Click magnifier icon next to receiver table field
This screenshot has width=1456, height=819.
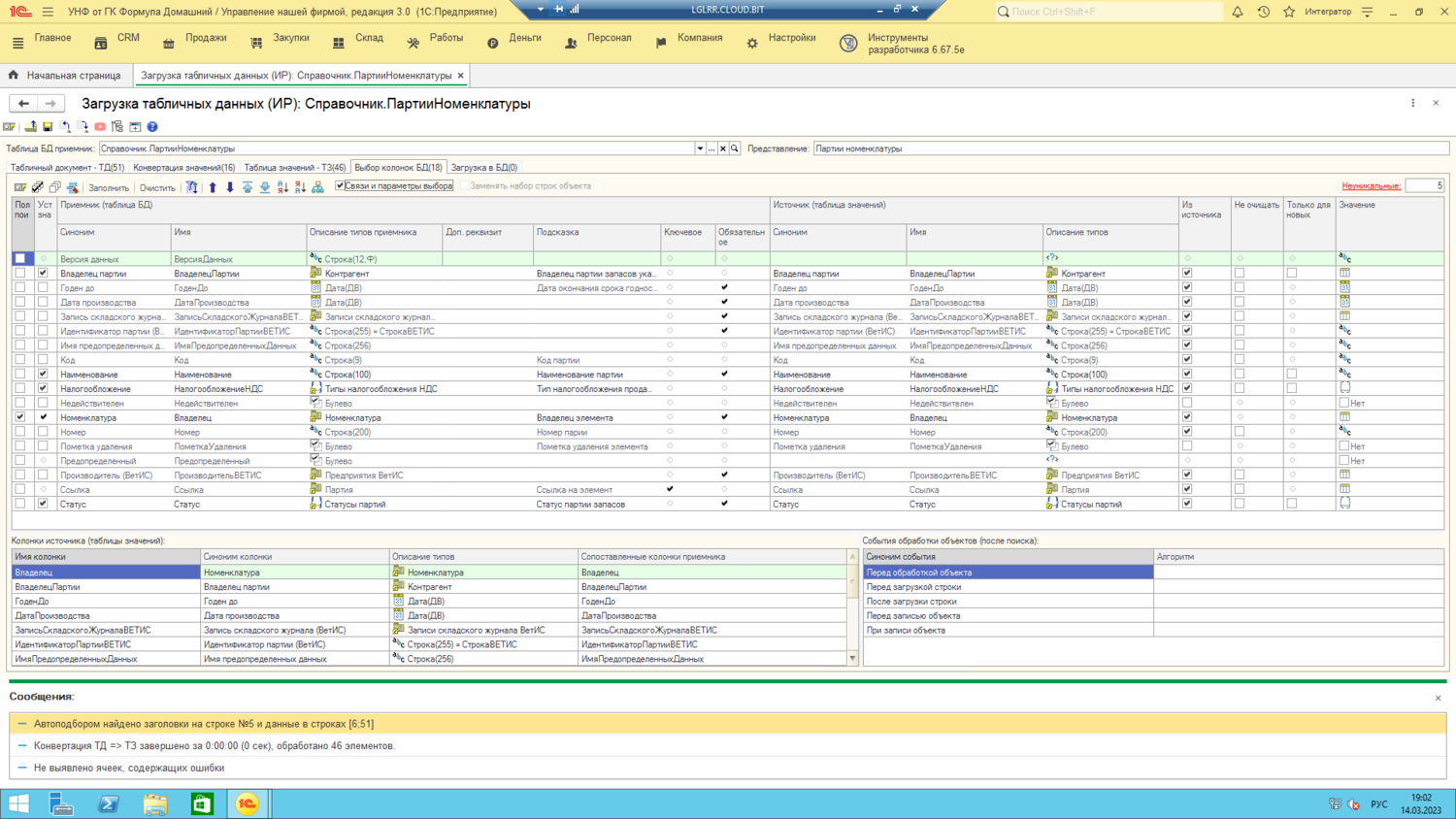click(735, 149)
